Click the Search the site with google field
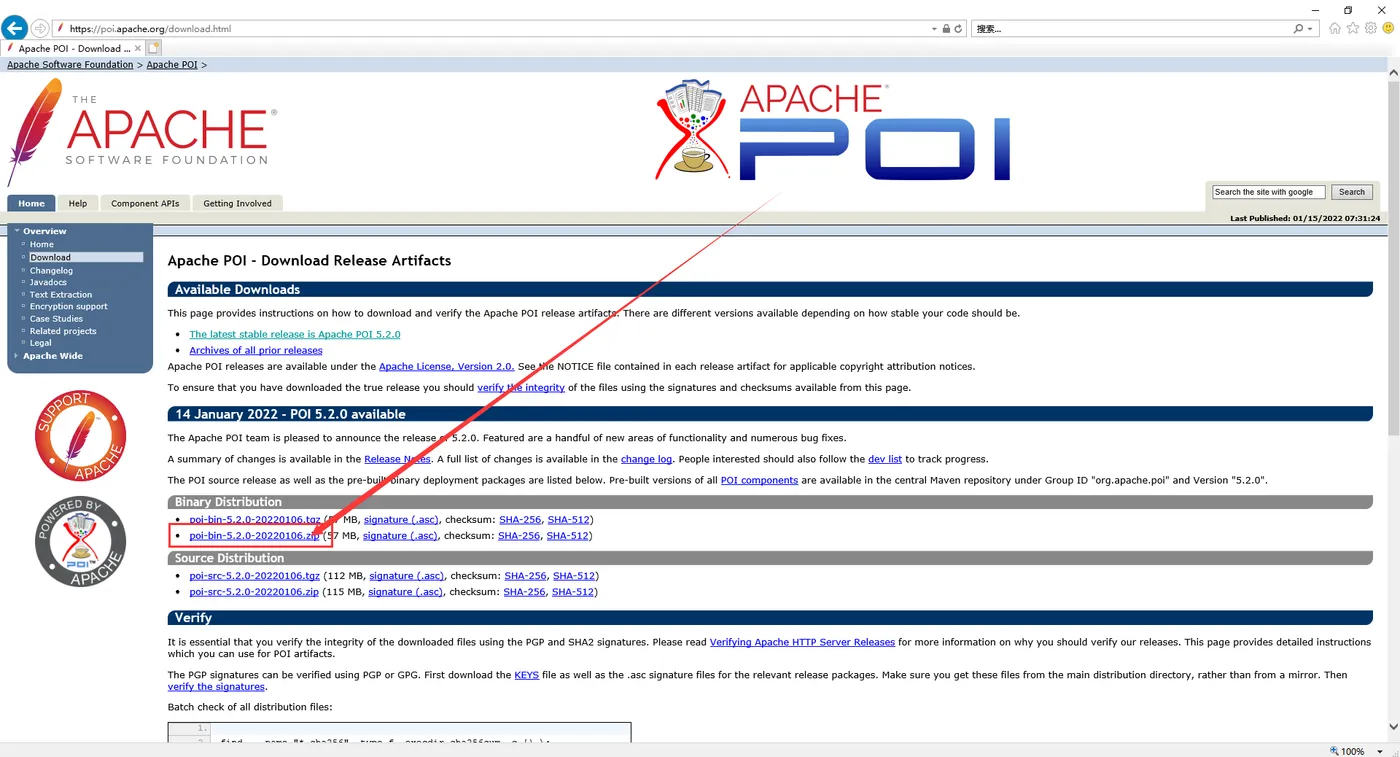This screenshot has width=1400, height=757. tap(1268, 192)
